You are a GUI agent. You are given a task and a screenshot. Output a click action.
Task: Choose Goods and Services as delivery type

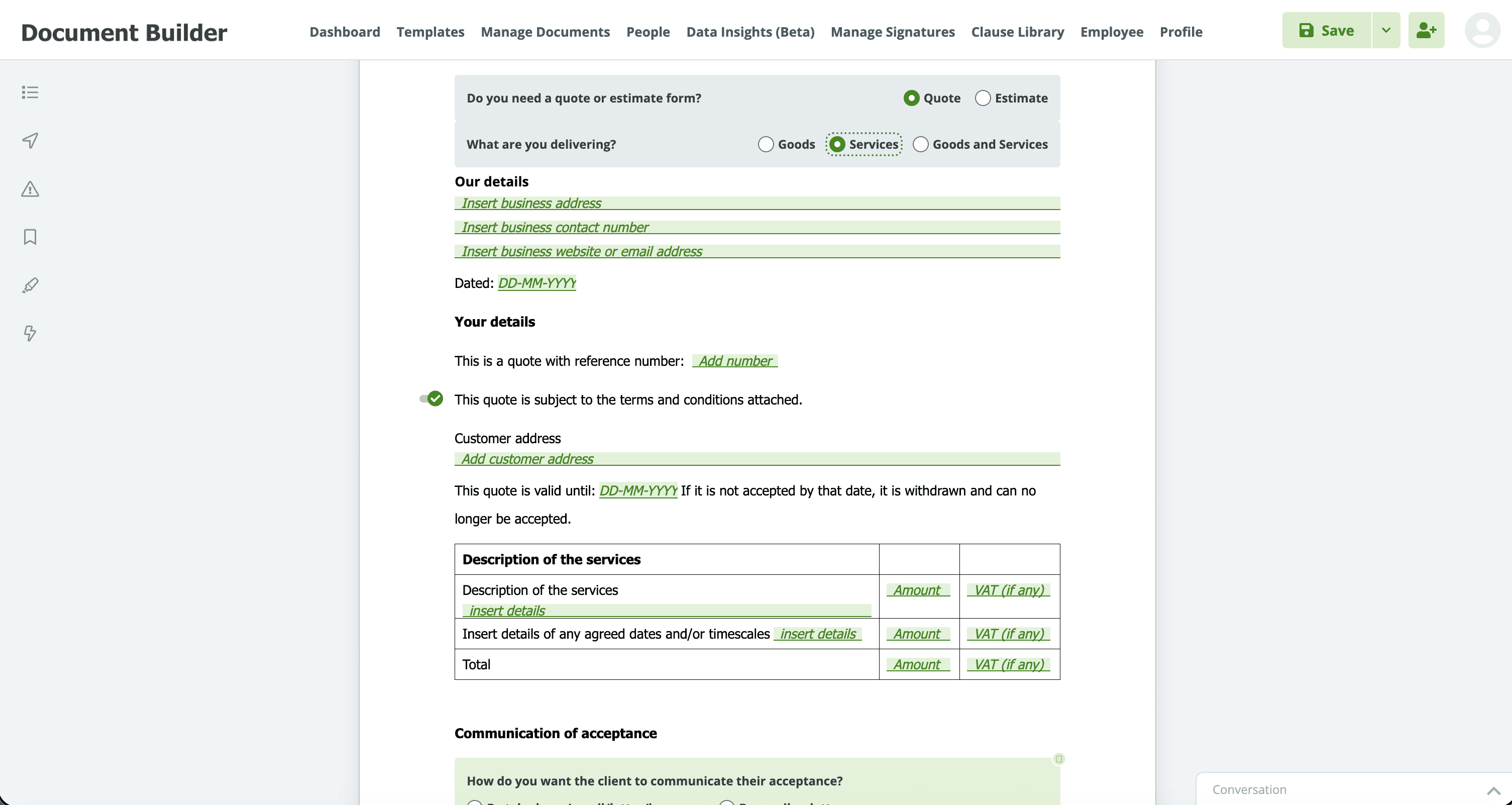(920, 144)
